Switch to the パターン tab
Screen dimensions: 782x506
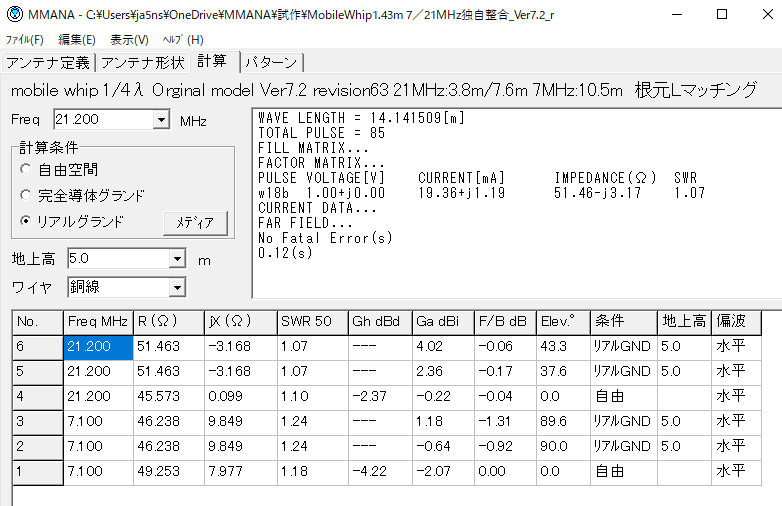click(x=271, y=63)
